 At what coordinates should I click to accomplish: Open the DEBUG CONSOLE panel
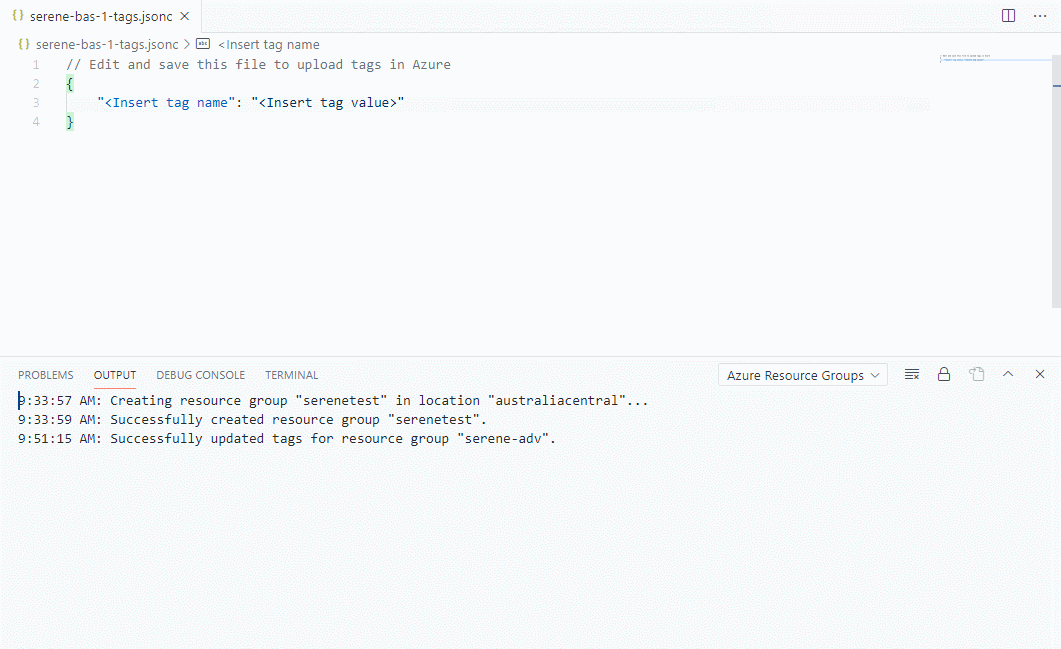click(200, 374)
